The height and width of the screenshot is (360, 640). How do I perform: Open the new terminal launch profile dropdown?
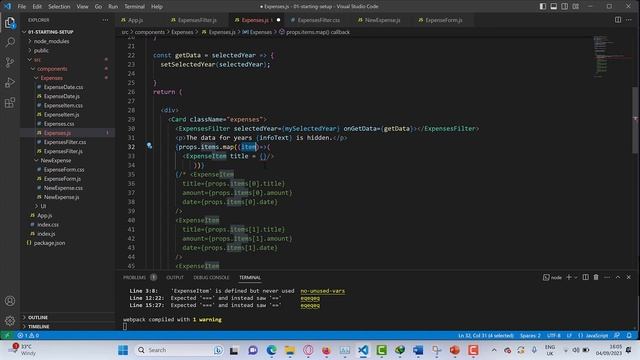576,277
